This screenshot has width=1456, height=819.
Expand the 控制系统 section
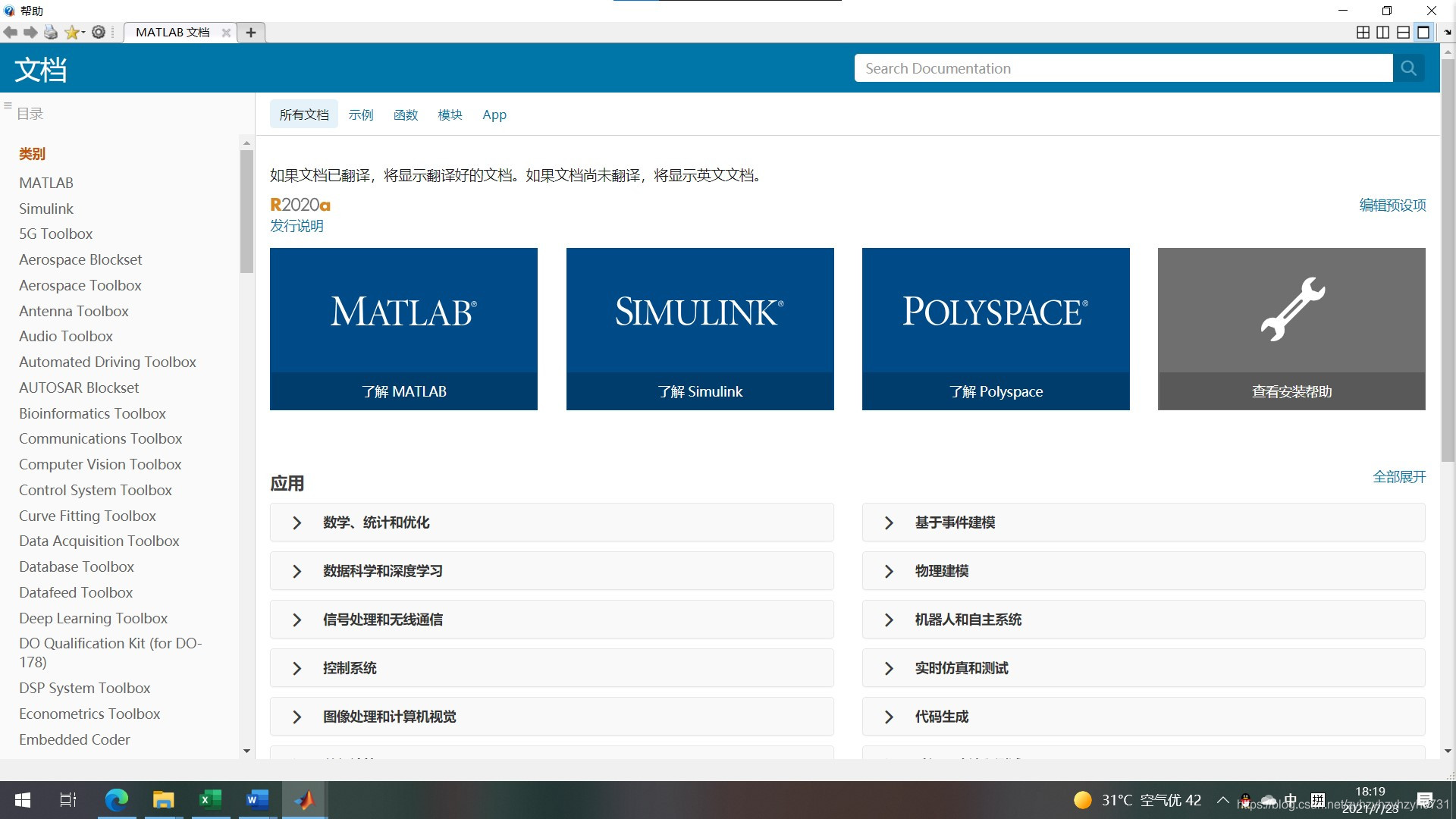(552, 668)
